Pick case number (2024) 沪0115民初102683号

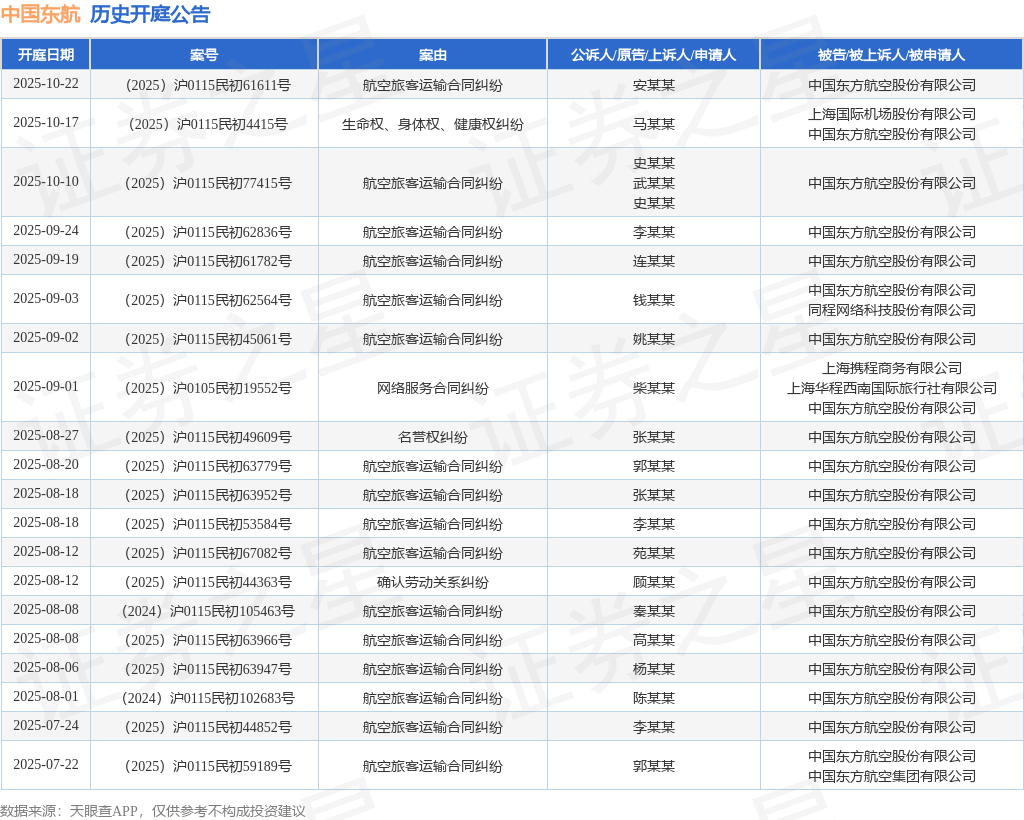point(208,699)
